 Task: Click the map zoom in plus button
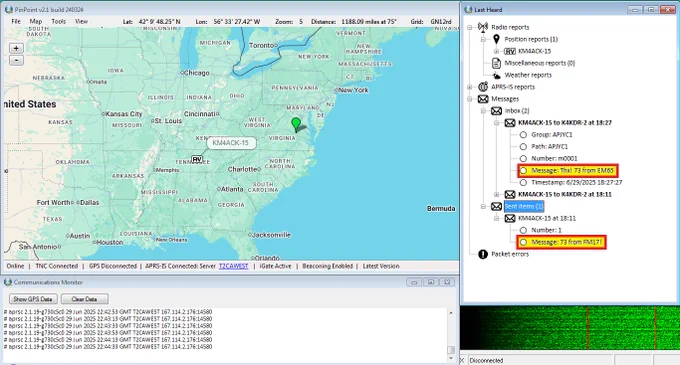16,48
